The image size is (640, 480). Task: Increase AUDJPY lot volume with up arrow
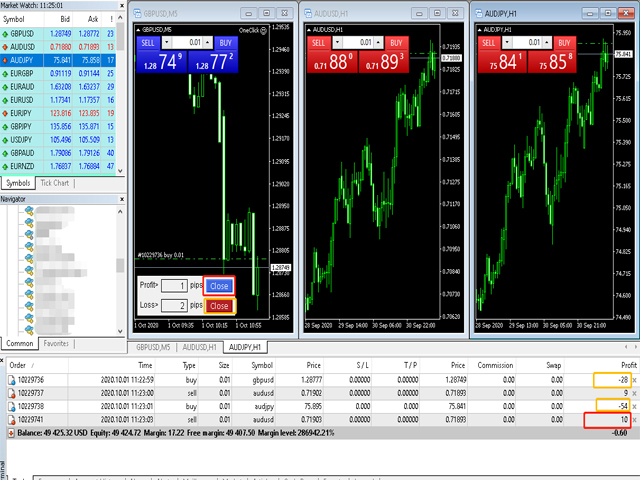(547, 42)
